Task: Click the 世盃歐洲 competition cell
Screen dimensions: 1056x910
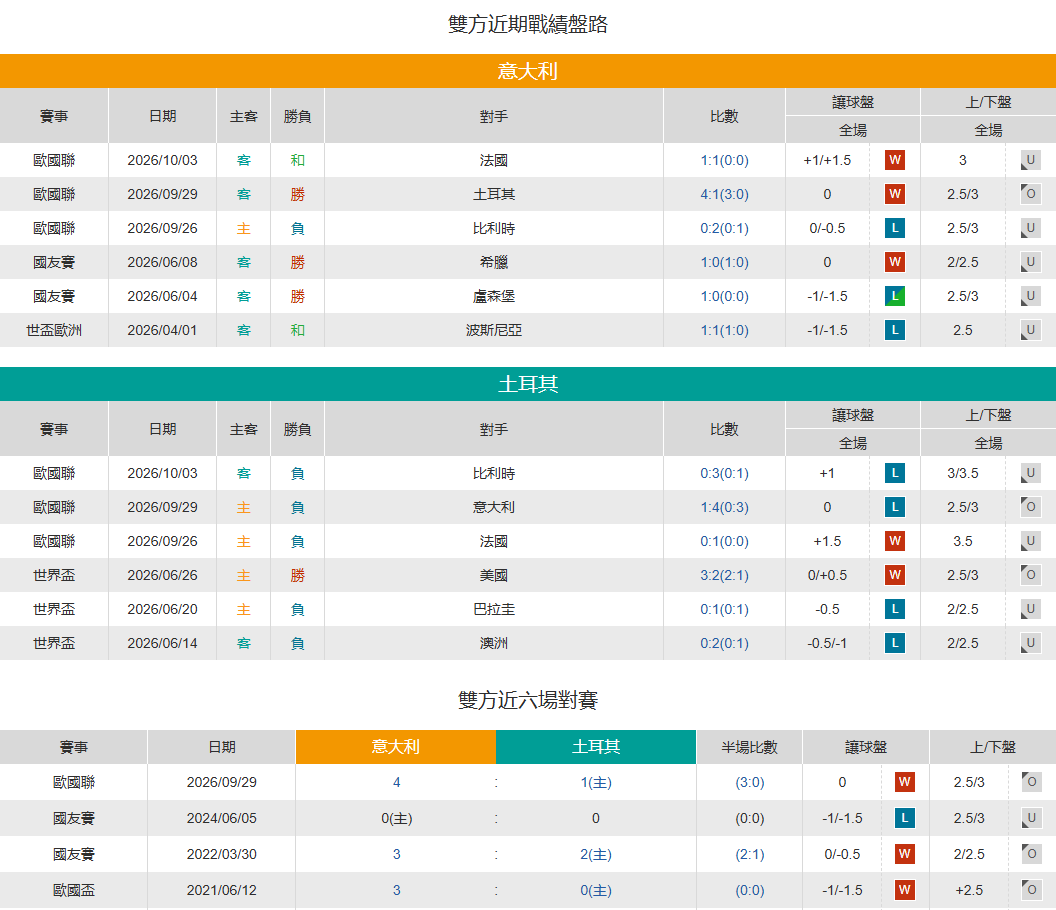Action: 54,330
